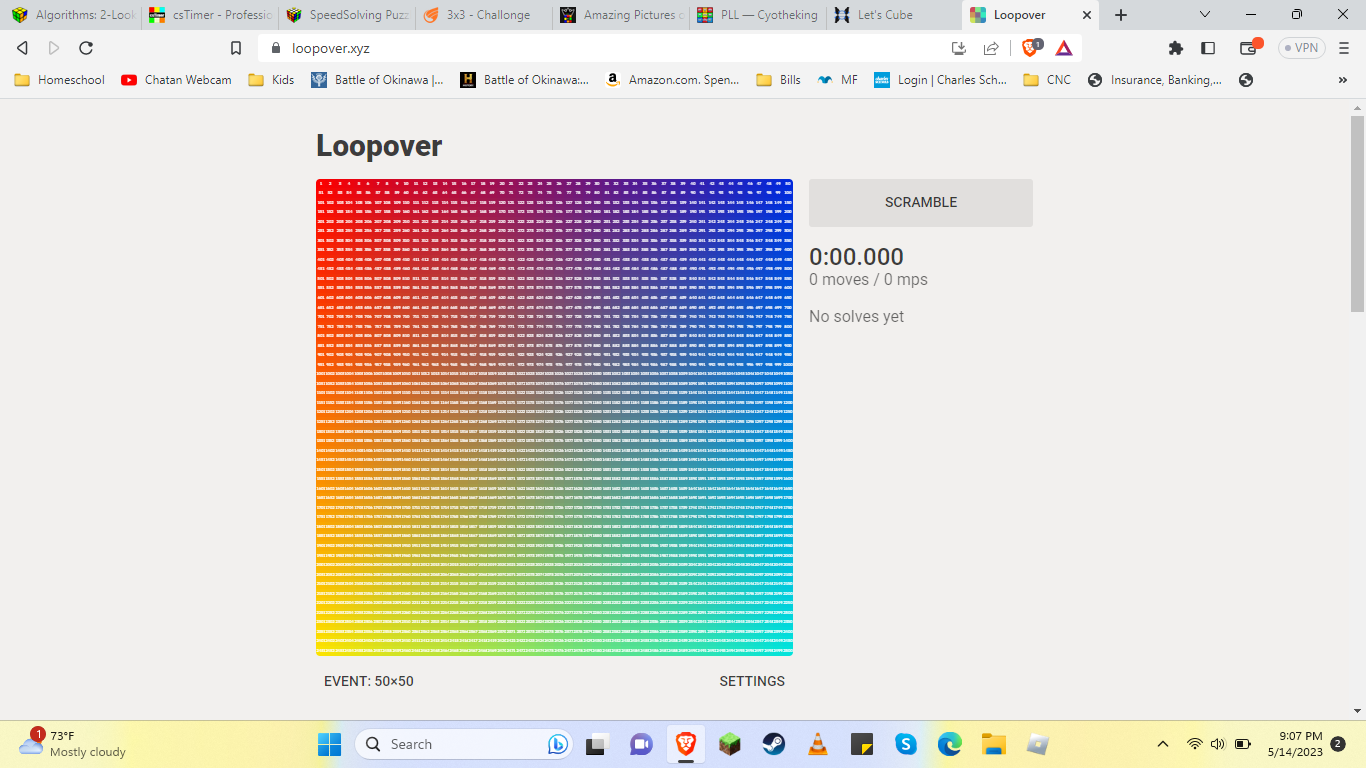1366x768 pixels.
Task: Click the share page icon in address bar
Action: 991,48
